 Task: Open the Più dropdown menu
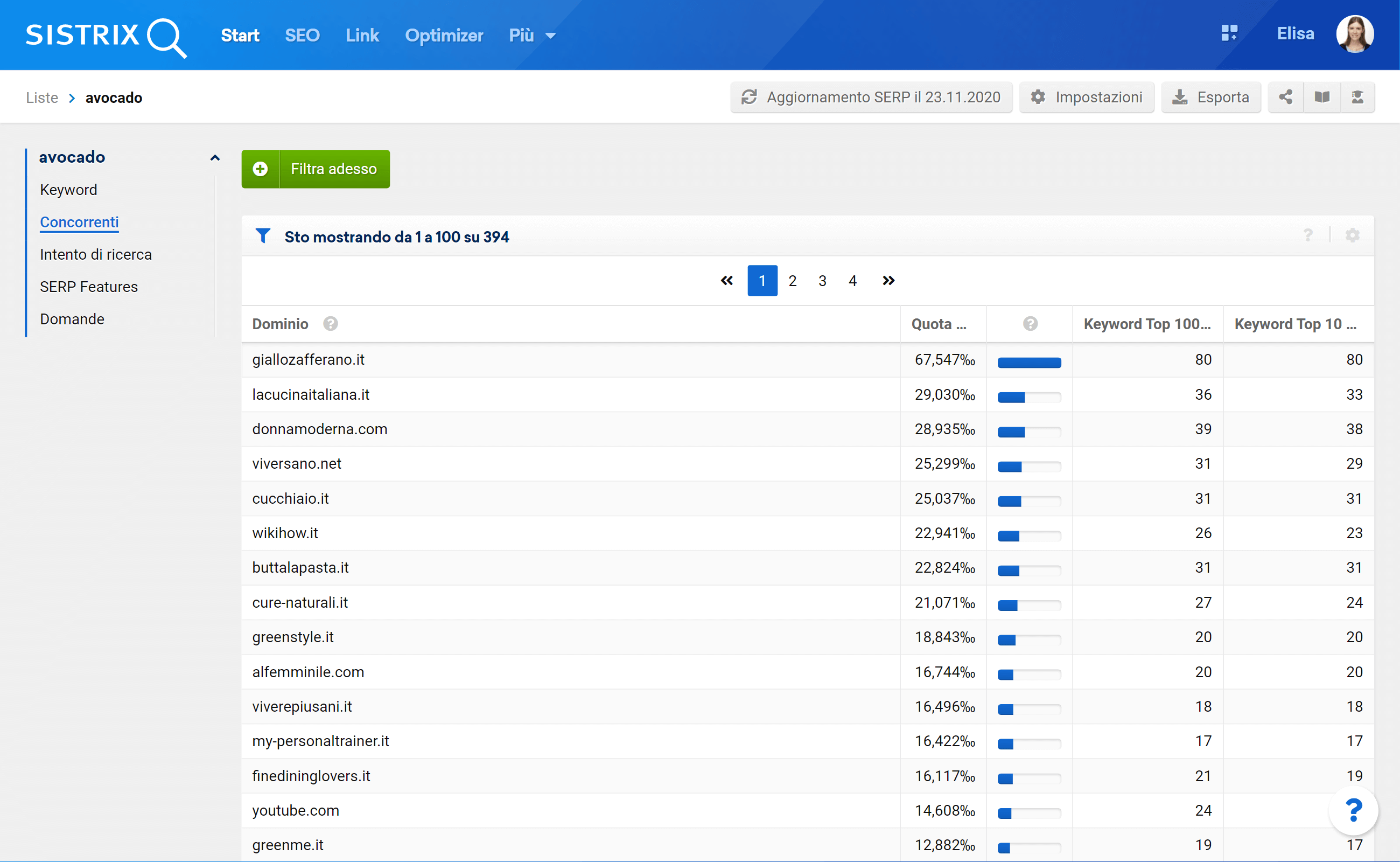(x=529, y=35)
